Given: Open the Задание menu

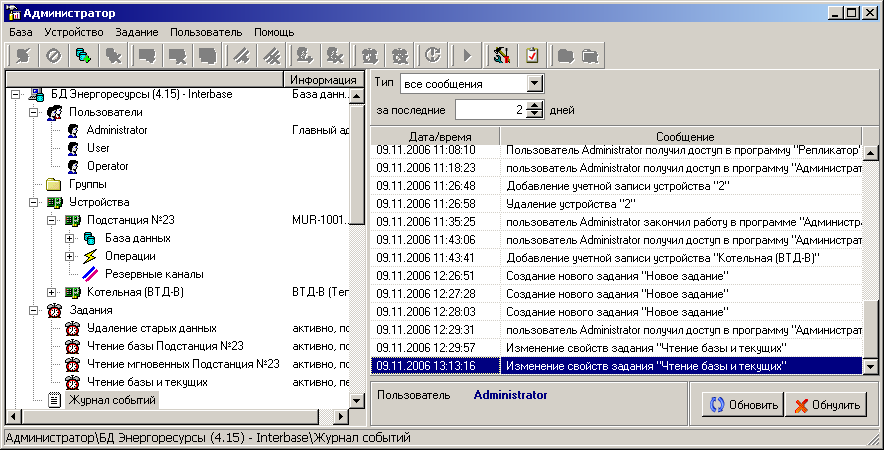Looking at the screenshot, I should coord(137,32).
